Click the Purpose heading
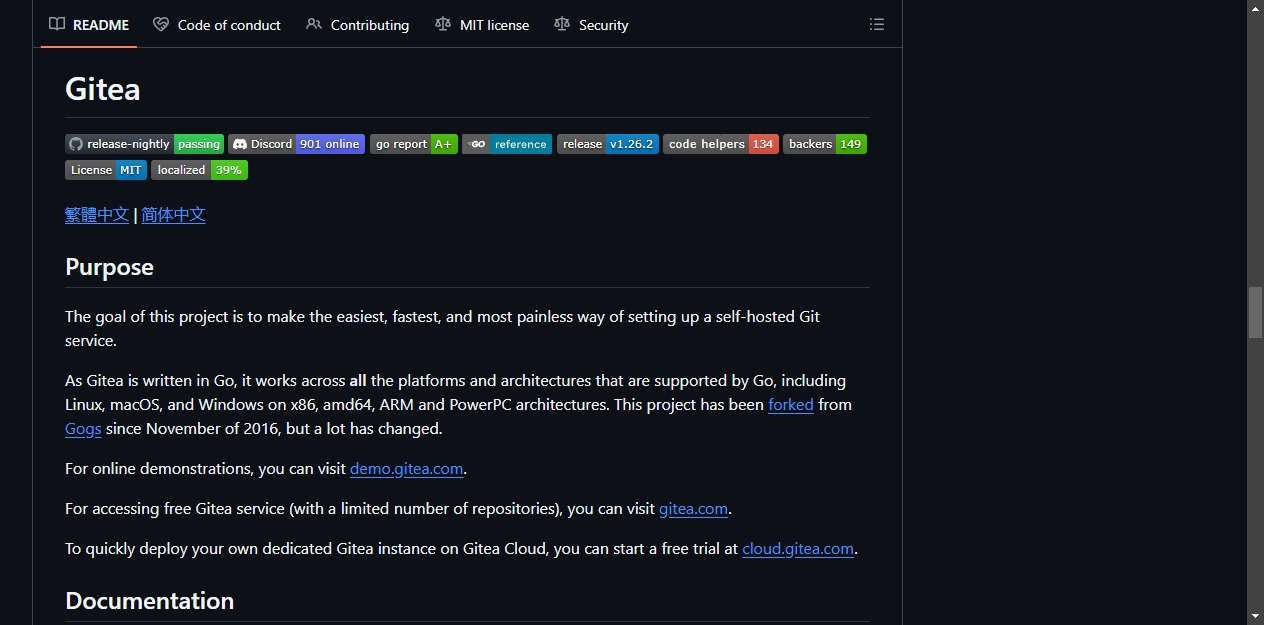Viewport: 1264px width, 625px height. coord(109,267)
